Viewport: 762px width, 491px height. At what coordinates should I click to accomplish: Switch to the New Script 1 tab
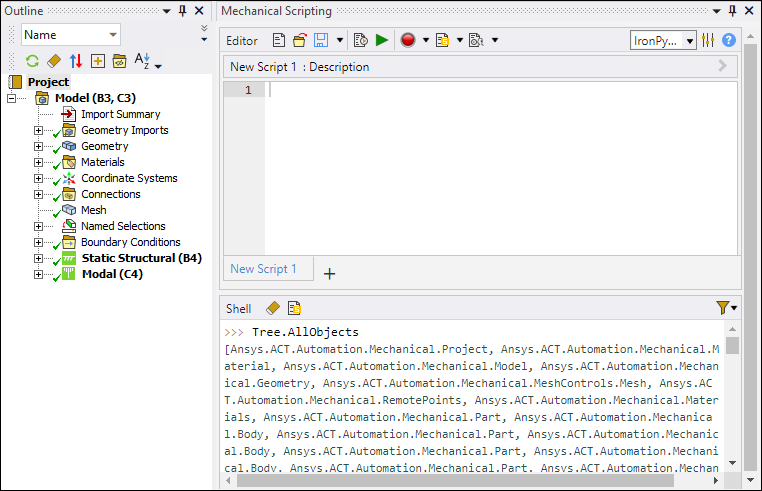coord(264,269)
